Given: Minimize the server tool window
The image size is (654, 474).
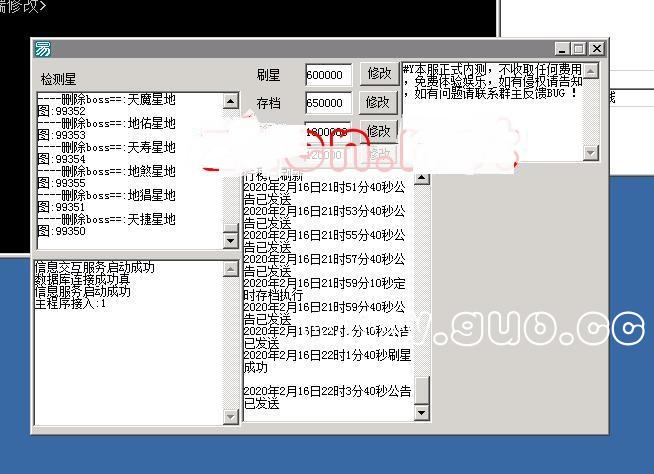Looking at the screenshot, I should point(562,48).
